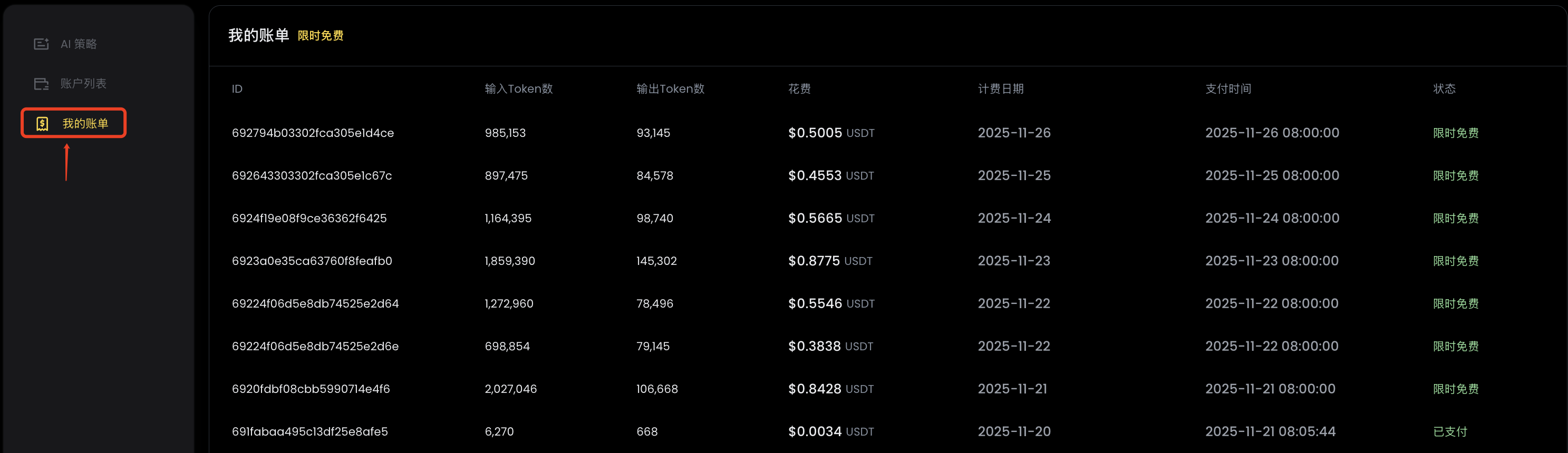The image size is (1568, 453).
Task: Open the AI 策略 menu item
Action: pyautogui.click(x=79, y=44)
